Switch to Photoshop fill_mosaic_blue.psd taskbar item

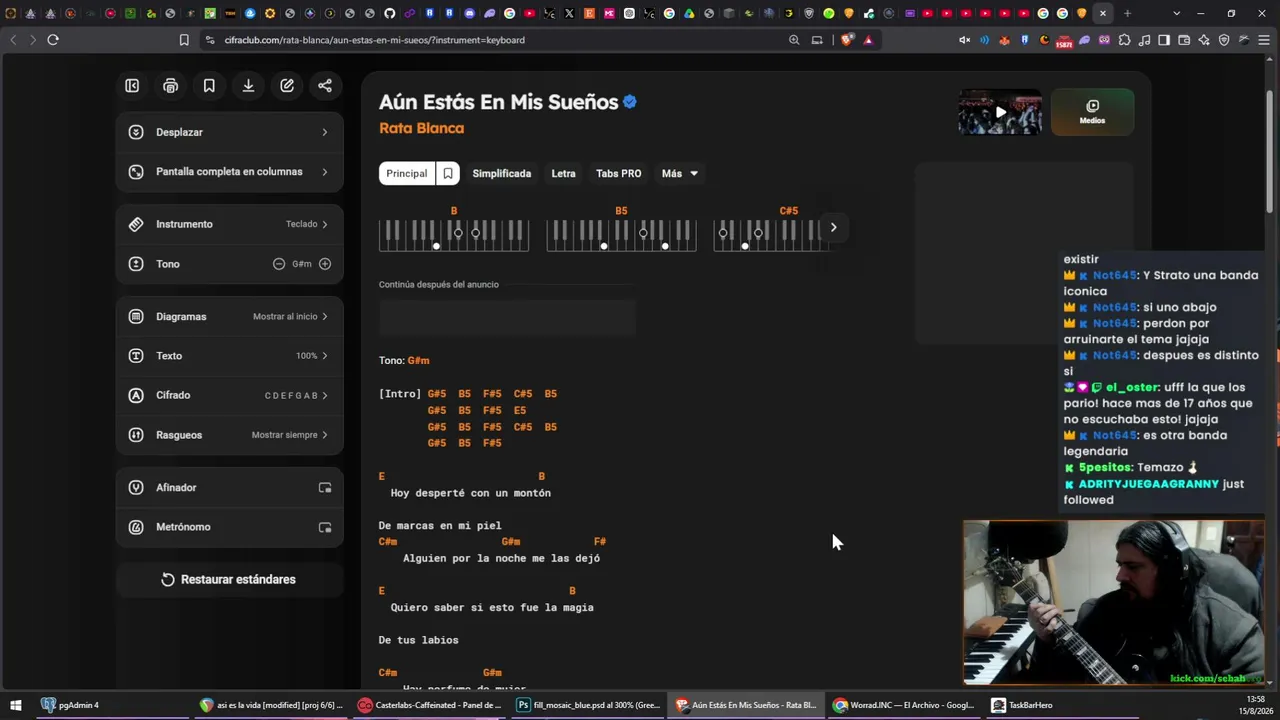(588, 705)
